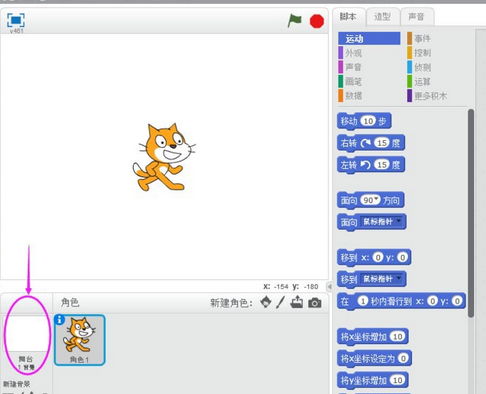Image resolution: width=486 pixels, height=394 pixels.
Task: Click the steps value in 移动 10 步
Action: pos(368,121)
